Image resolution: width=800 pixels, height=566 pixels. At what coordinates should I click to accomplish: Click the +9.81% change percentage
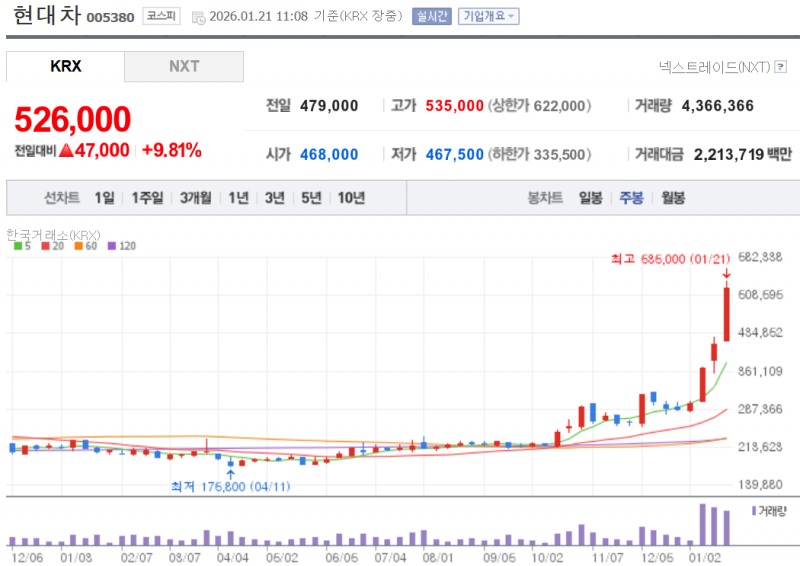point(171,150)
